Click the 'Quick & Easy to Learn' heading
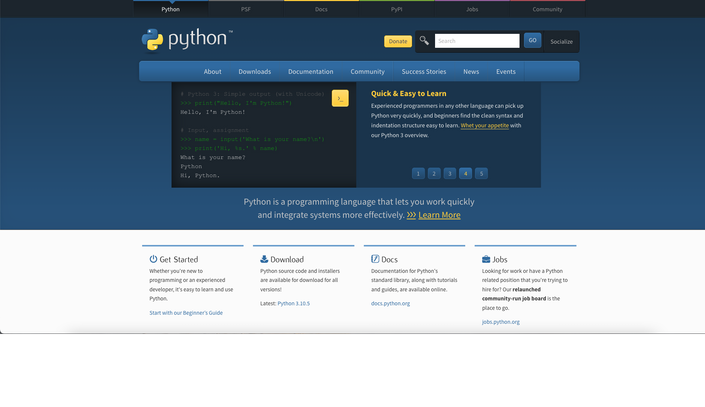Image resolution: width=705 pixels, height=407 pixels. pyautogui.click(x=409, y=94)
